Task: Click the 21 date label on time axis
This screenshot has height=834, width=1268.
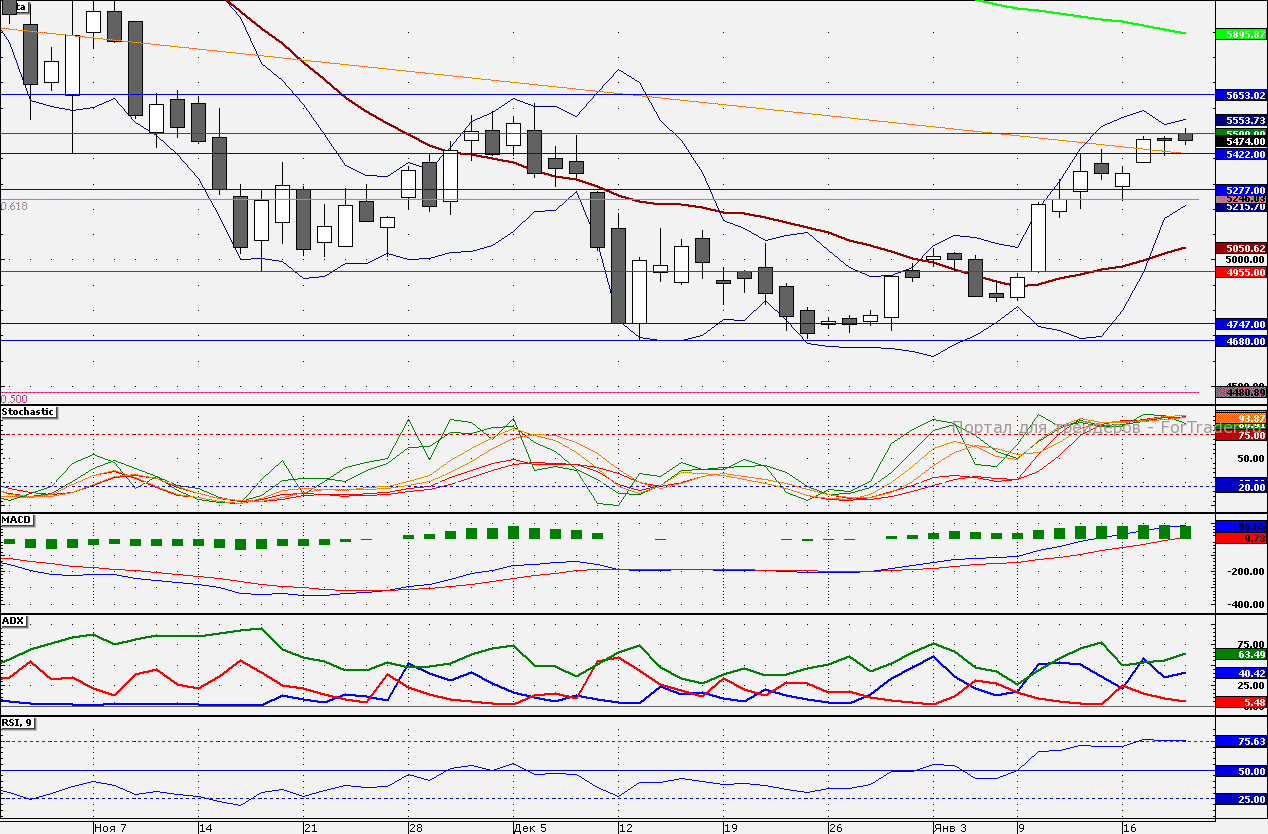Action: click(310, 828)
